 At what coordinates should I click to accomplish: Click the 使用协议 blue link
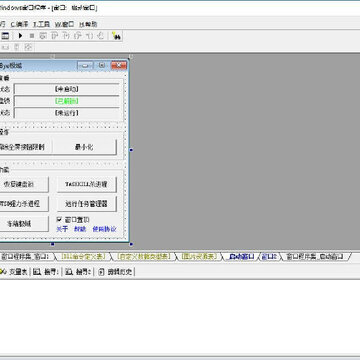(x=104, y=229)
